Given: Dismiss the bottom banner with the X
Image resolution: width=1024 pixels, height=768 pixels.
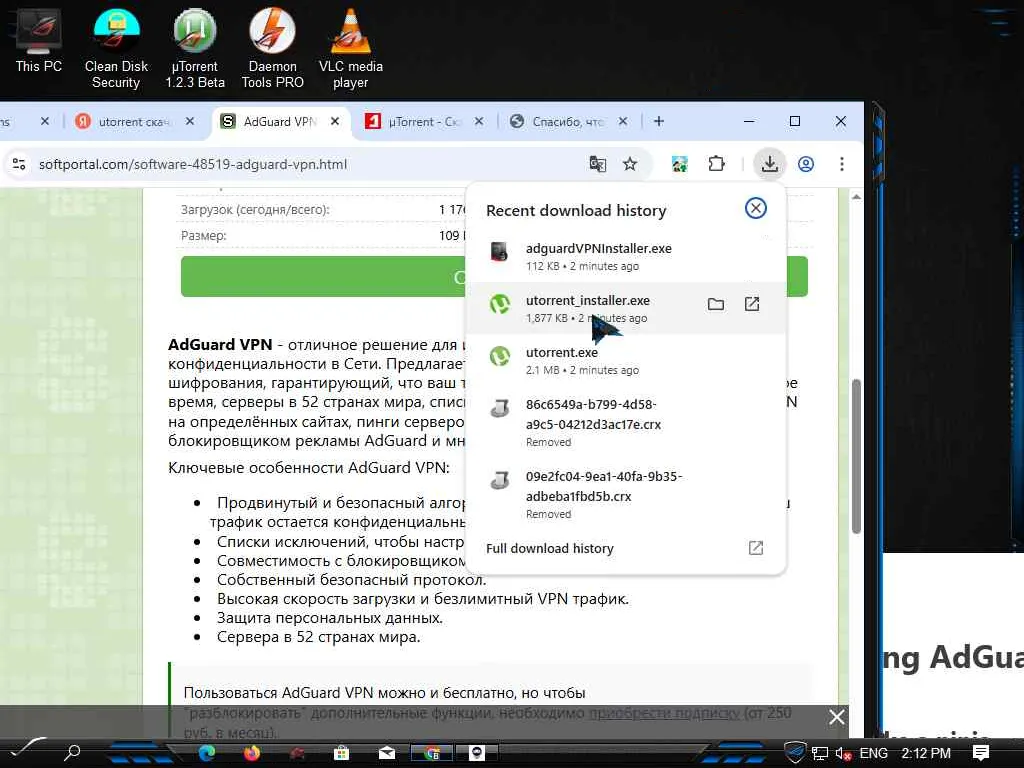Looking at the screenshot, I should (837, 717).
